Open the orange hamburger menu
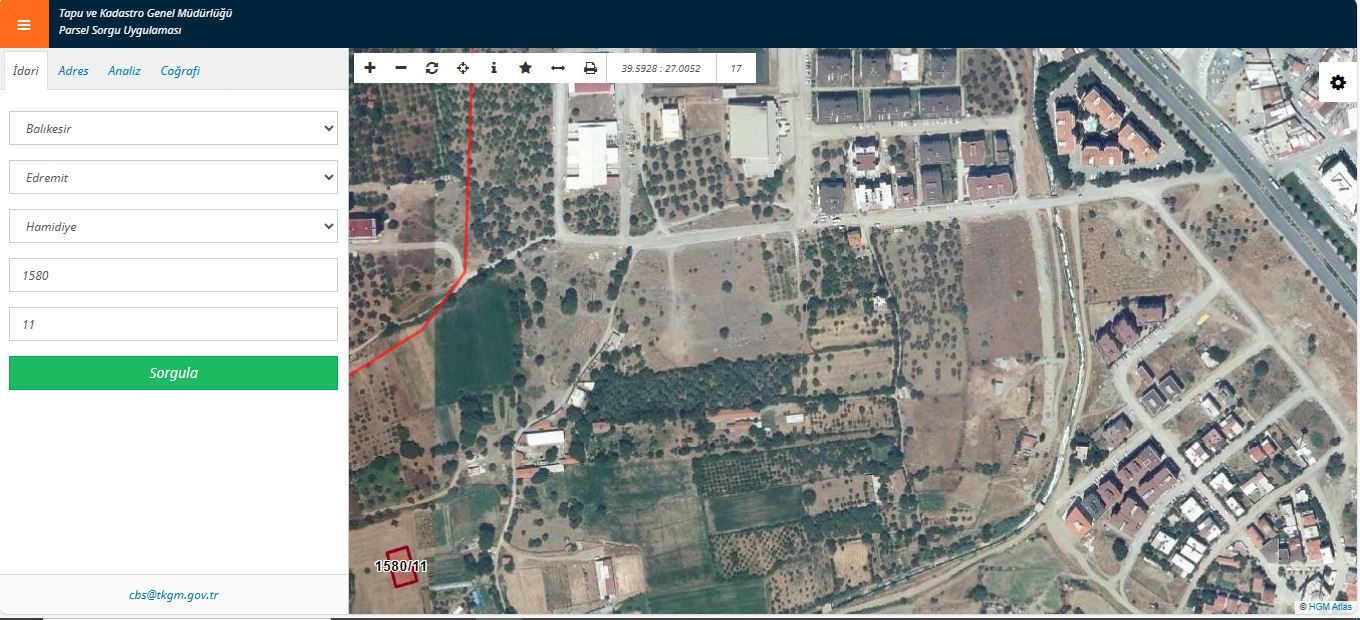This screenshot has height=620, width=1360. tap(24, 24)
